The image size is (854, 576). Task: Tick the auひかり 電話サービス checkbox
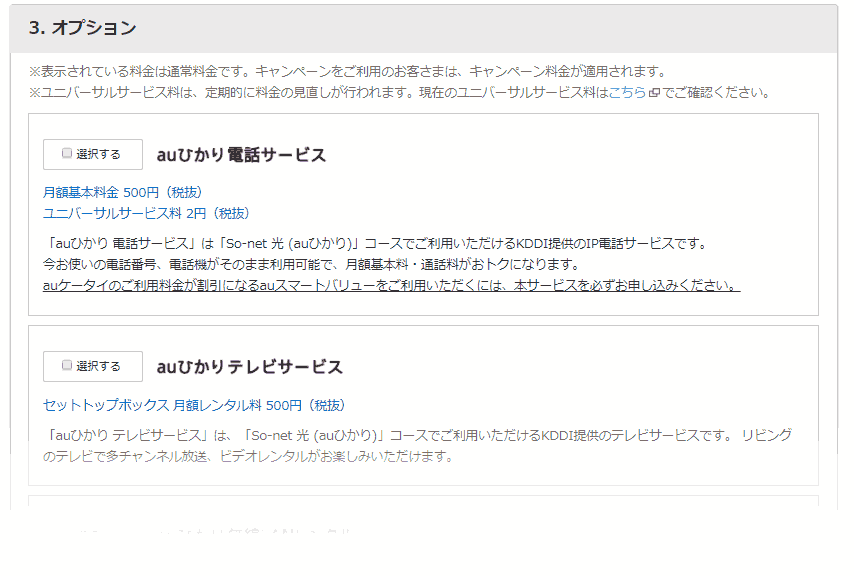(x=67, y=154)
